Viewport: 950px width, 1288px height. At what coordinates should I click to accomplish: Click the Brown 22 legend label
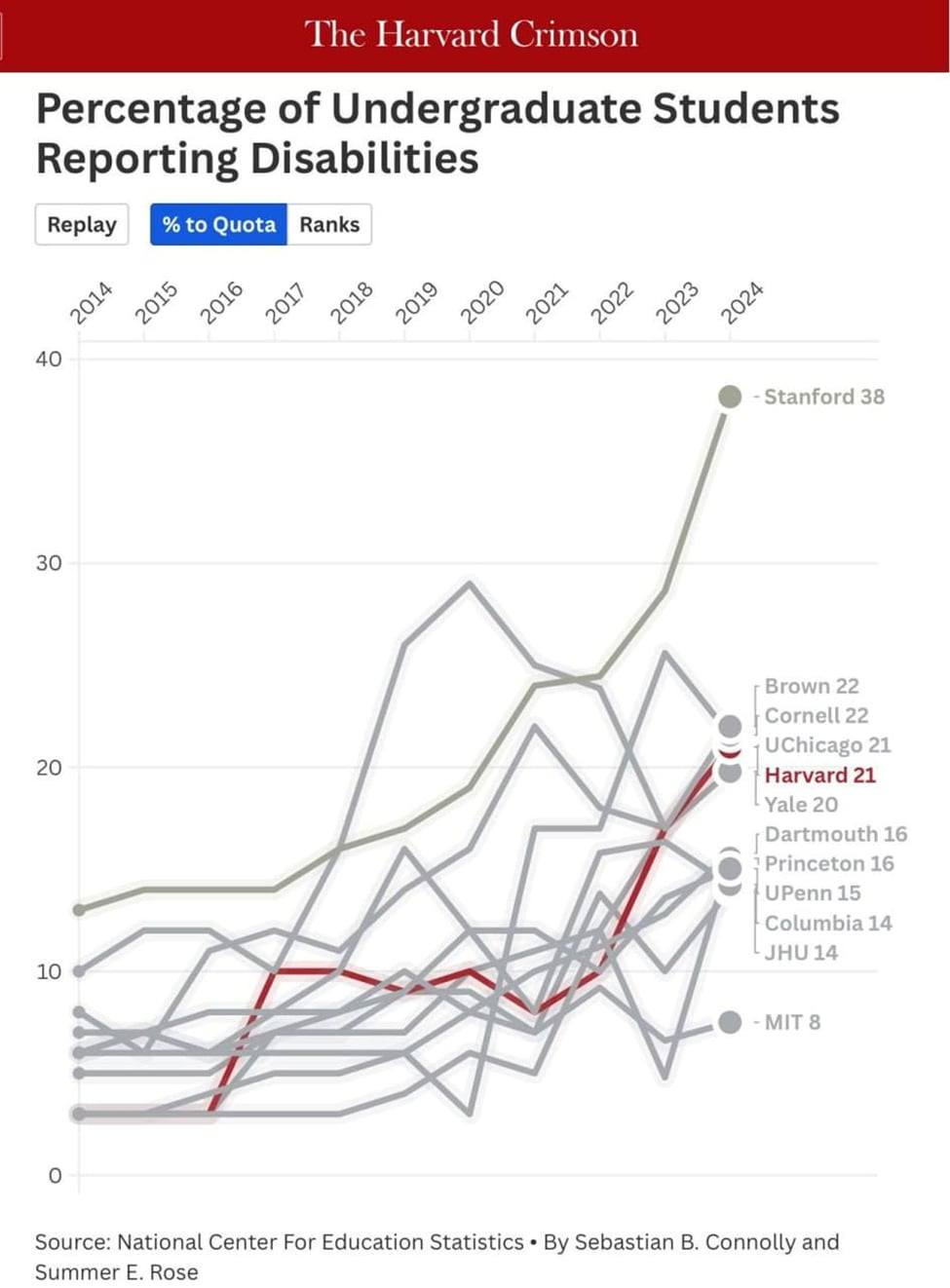[x=812, y=686]
